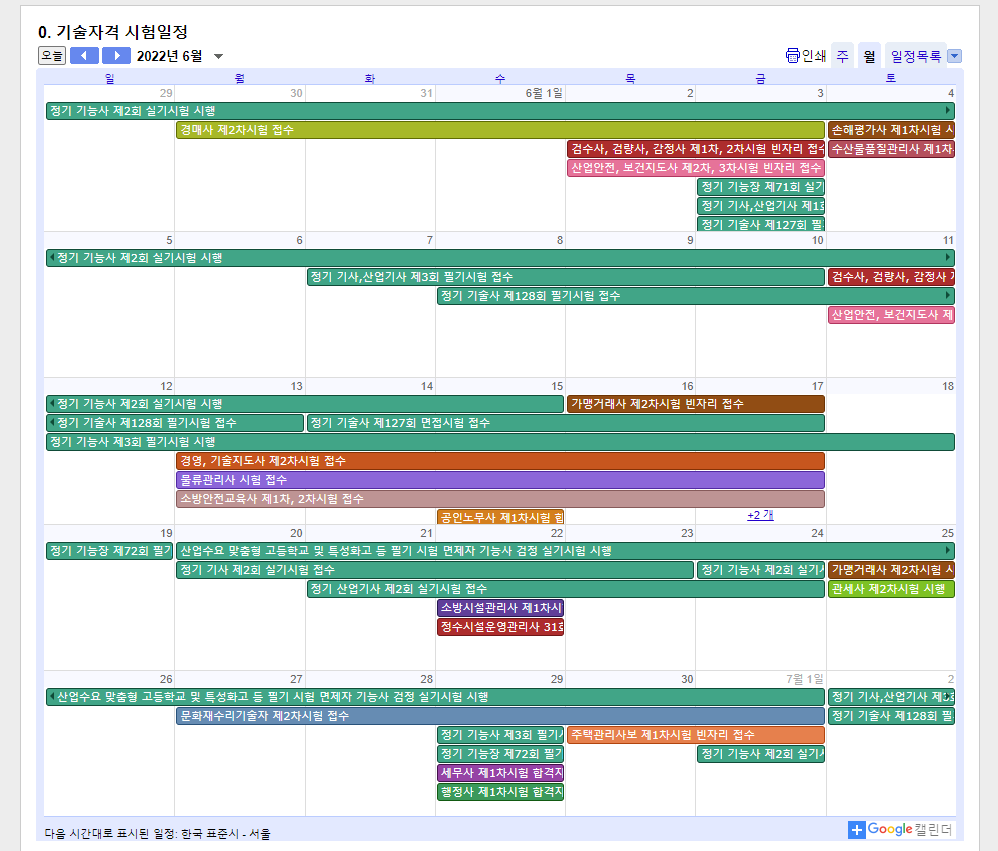Click the printer icon next to 인쇄

(793, 56)
